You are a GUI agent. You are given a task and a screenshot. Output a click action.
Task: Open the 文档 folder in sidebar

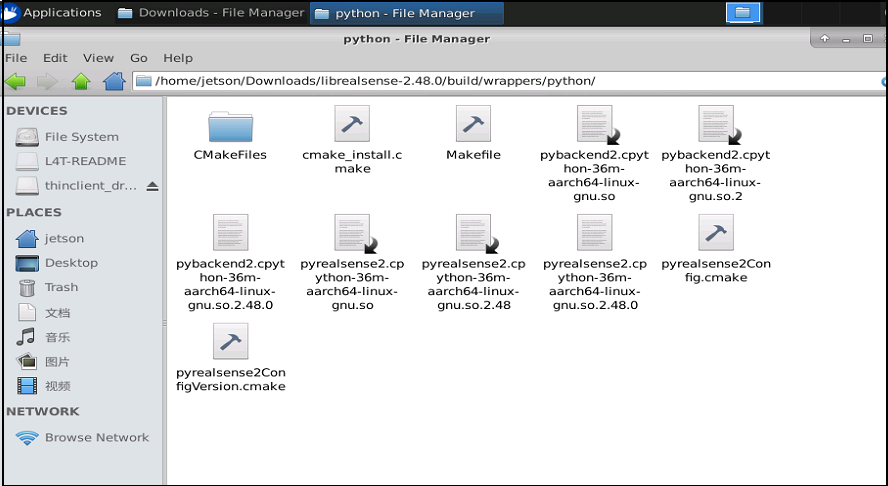[x=43, y=312]
